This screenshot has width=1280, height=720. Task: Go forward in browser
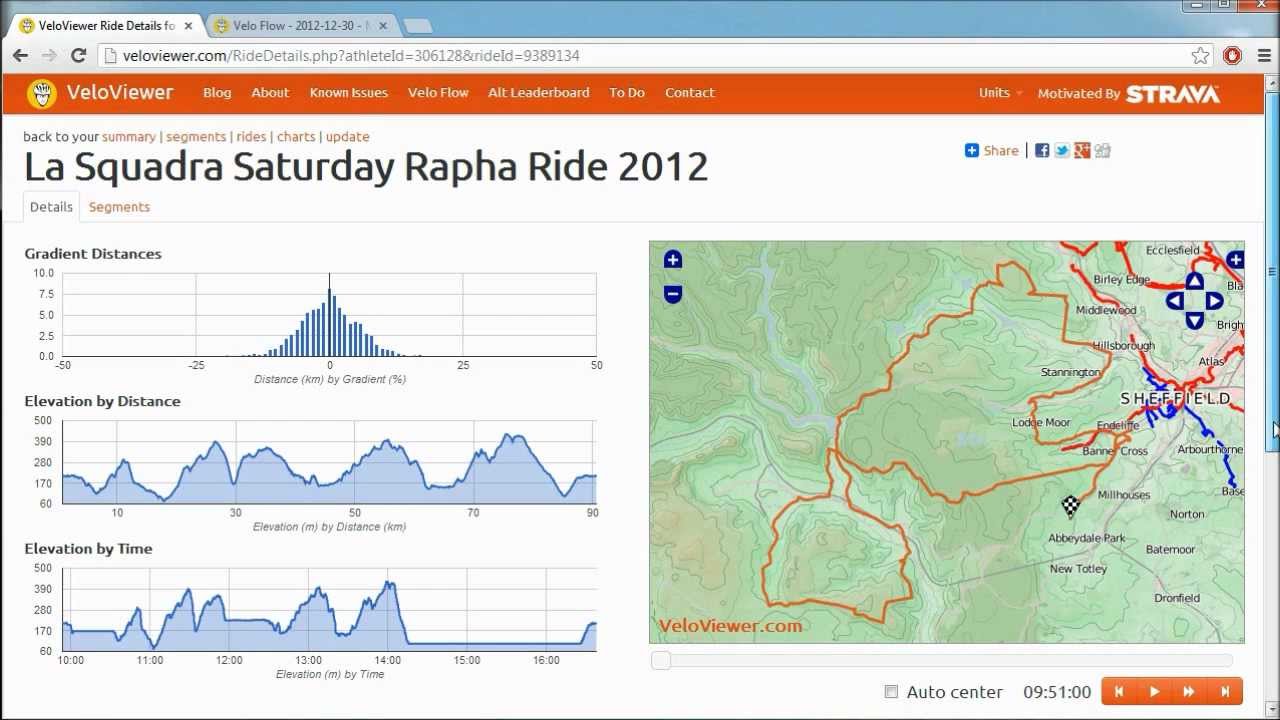[x=50, y=56]
